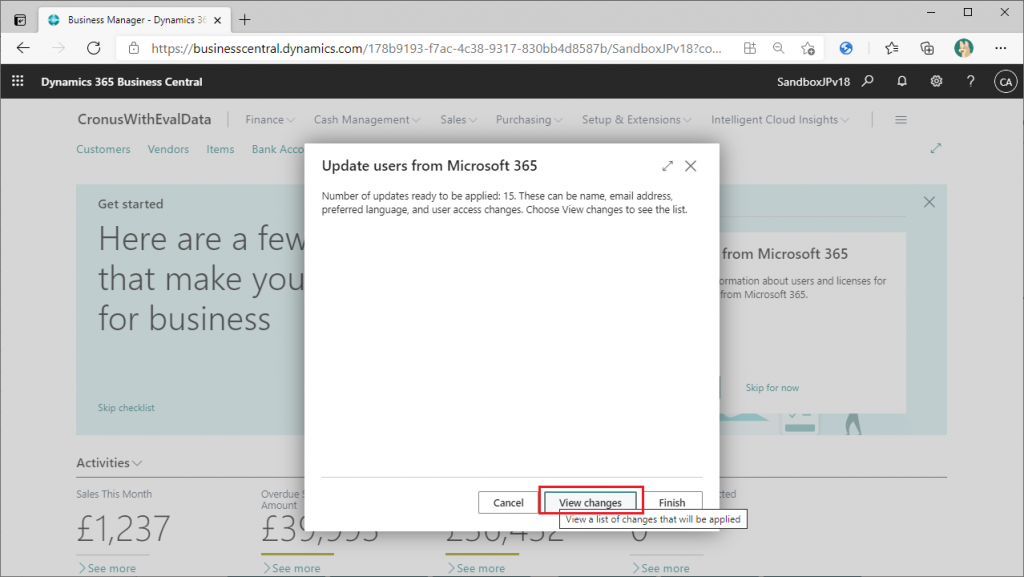
Task: Close the Business Manager browser tab
Action: [217, 20]
